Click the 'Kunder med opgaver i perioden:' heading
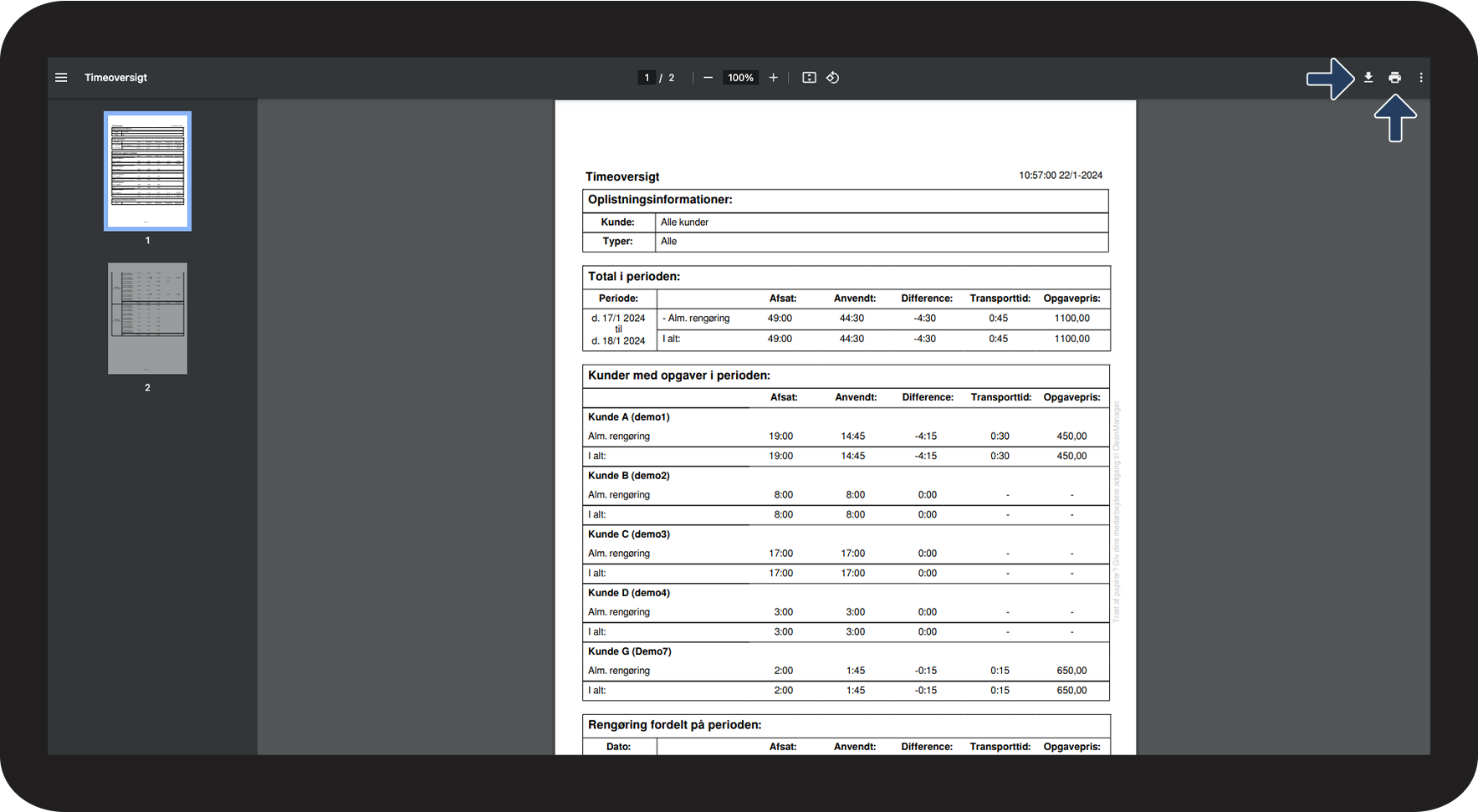 pos(678,375)
